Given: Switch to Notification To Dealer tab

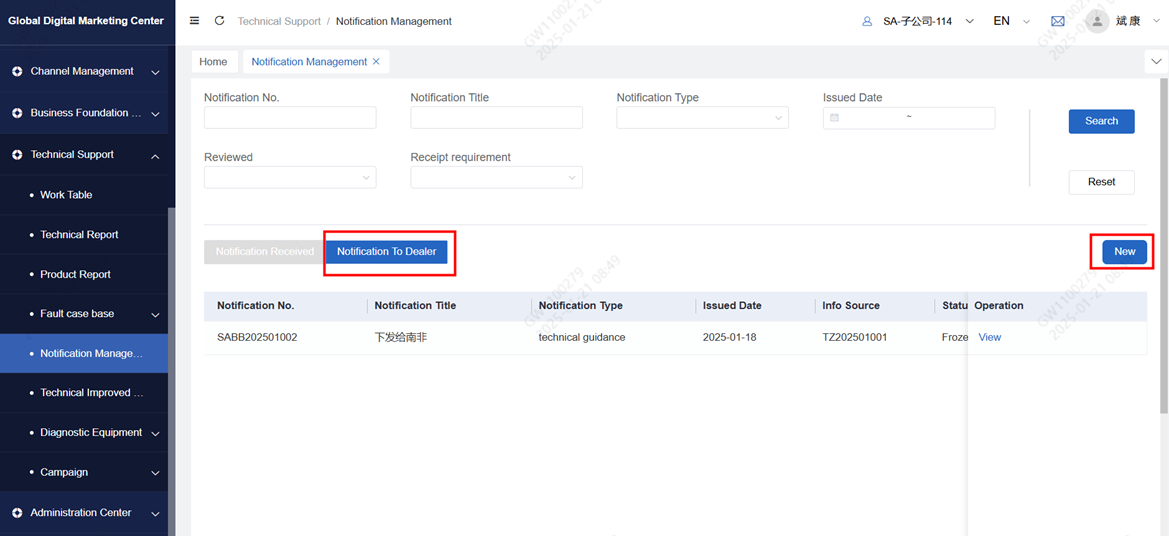Looking at the screenshot, I should click(x=386, y=252).
